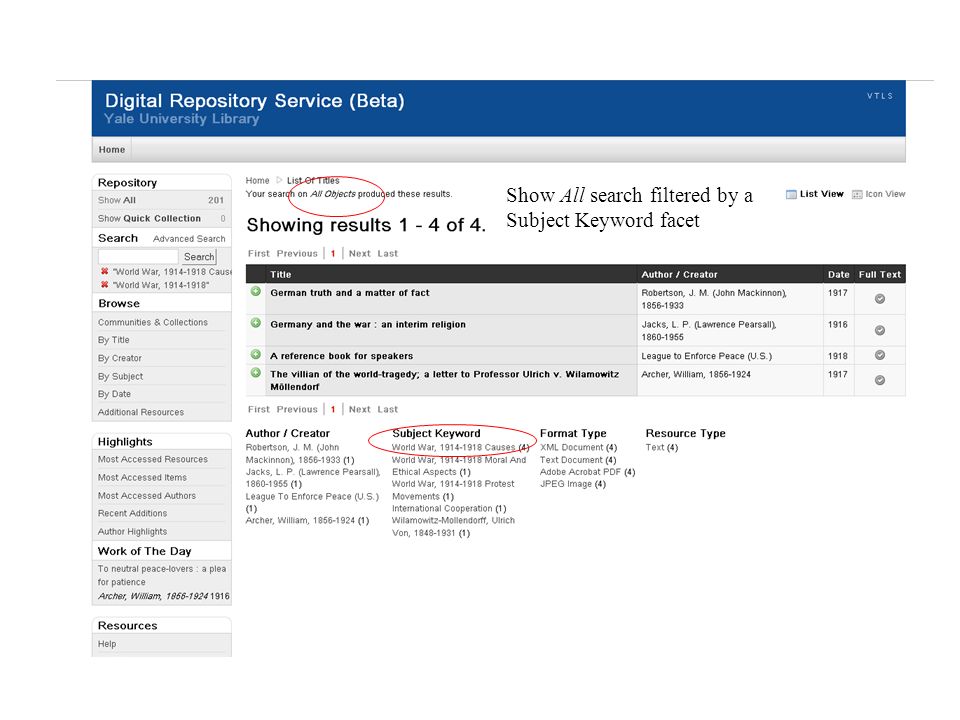Viewport: 960px width, 720px height.
Task: Remove "World War, 1914-1918" search filter
Action: coord(105,285)
